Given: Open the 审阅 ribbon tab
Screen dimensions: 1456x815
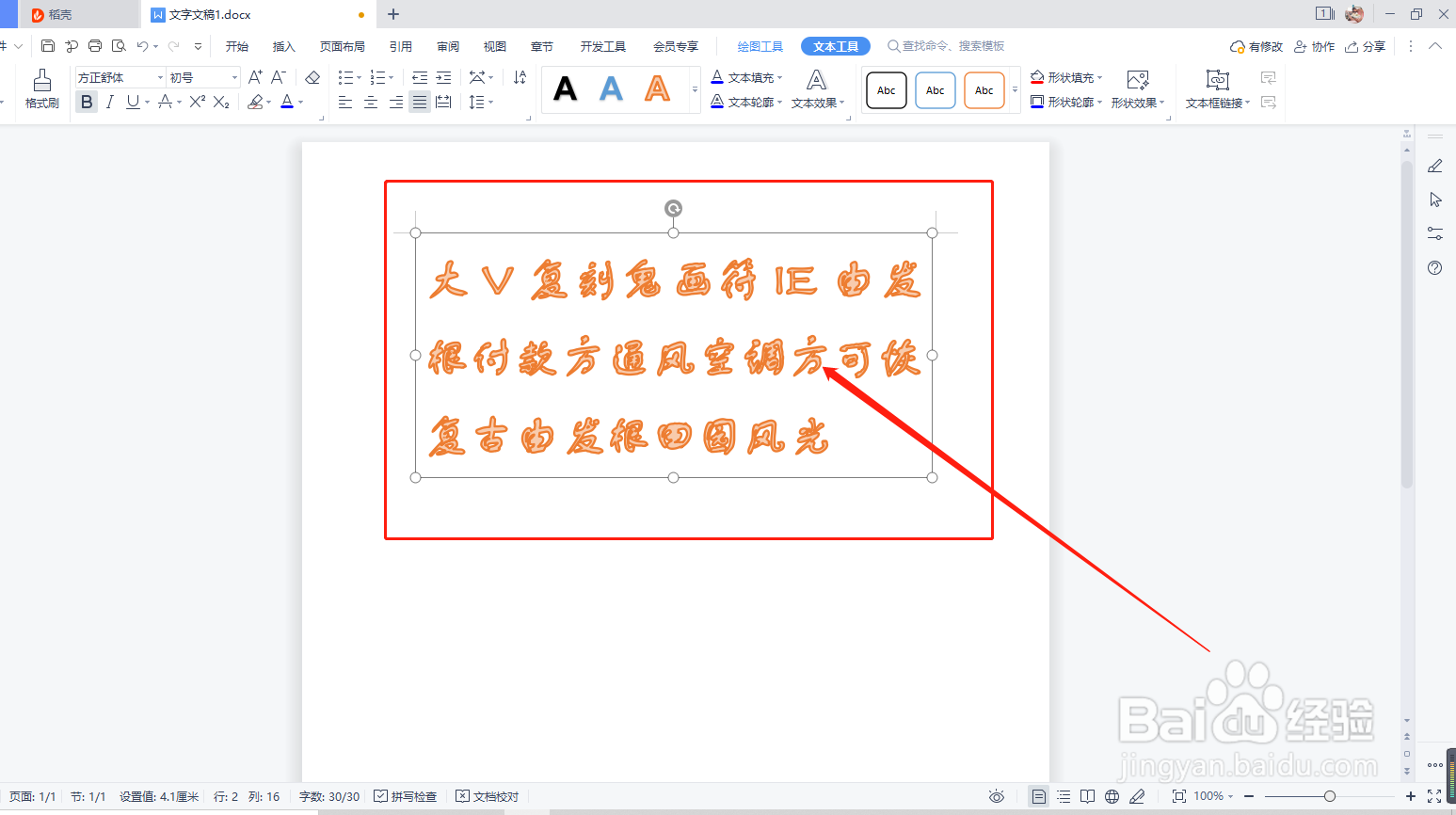Looking at the screenshot, I should click(x=447, y=45).
